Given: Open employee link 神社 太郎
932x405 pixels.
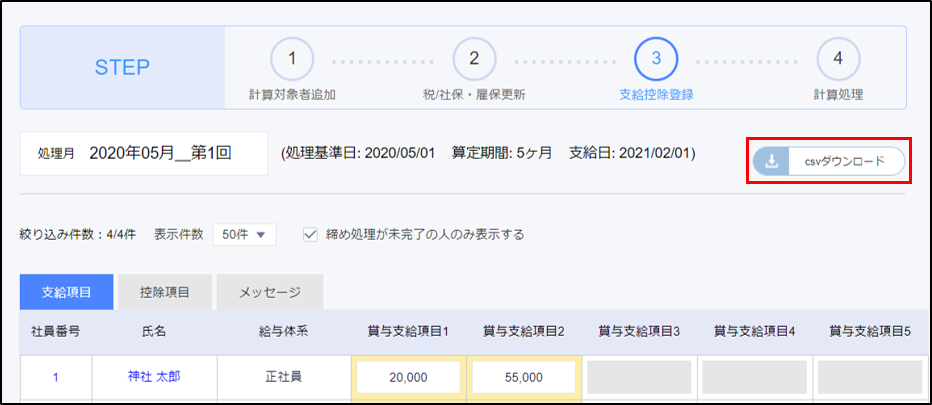Looking at the screenshot, I should 155,377.
